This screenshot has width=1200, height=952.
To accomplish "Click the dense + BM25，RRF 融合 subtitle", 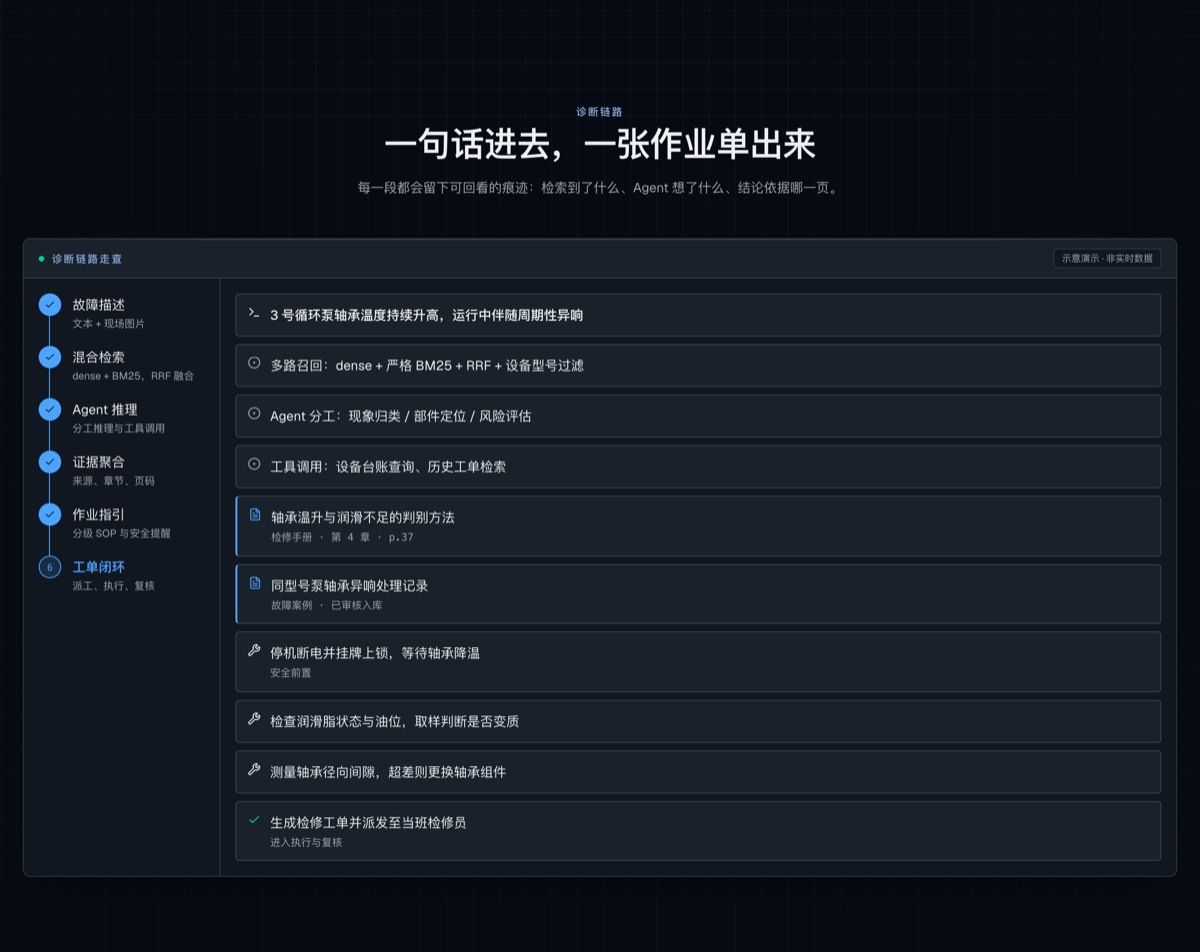I will [x=133, y=376].
